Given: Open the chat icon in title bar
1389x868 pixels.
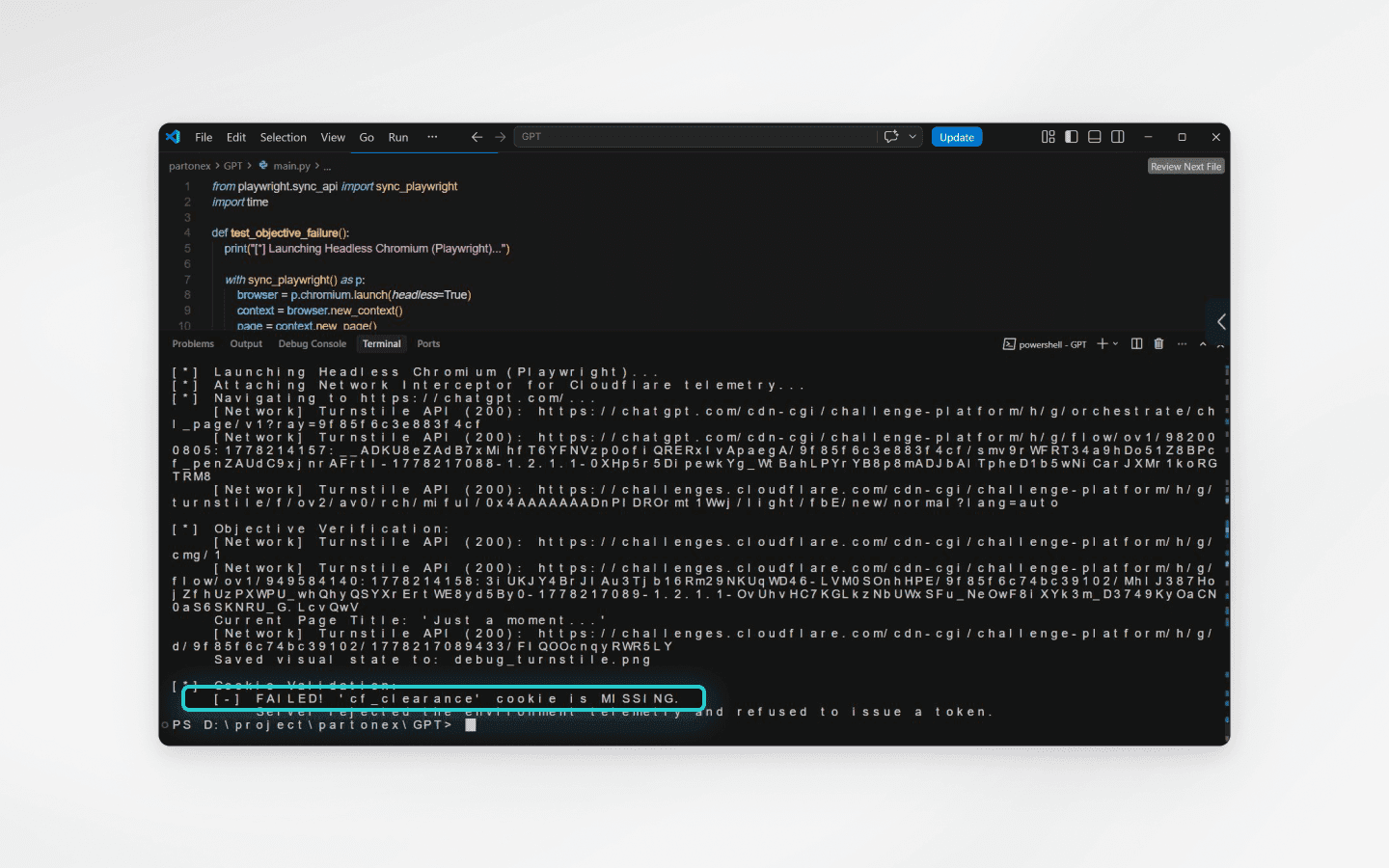Looking at the screenshot, I should pos(891,137).
